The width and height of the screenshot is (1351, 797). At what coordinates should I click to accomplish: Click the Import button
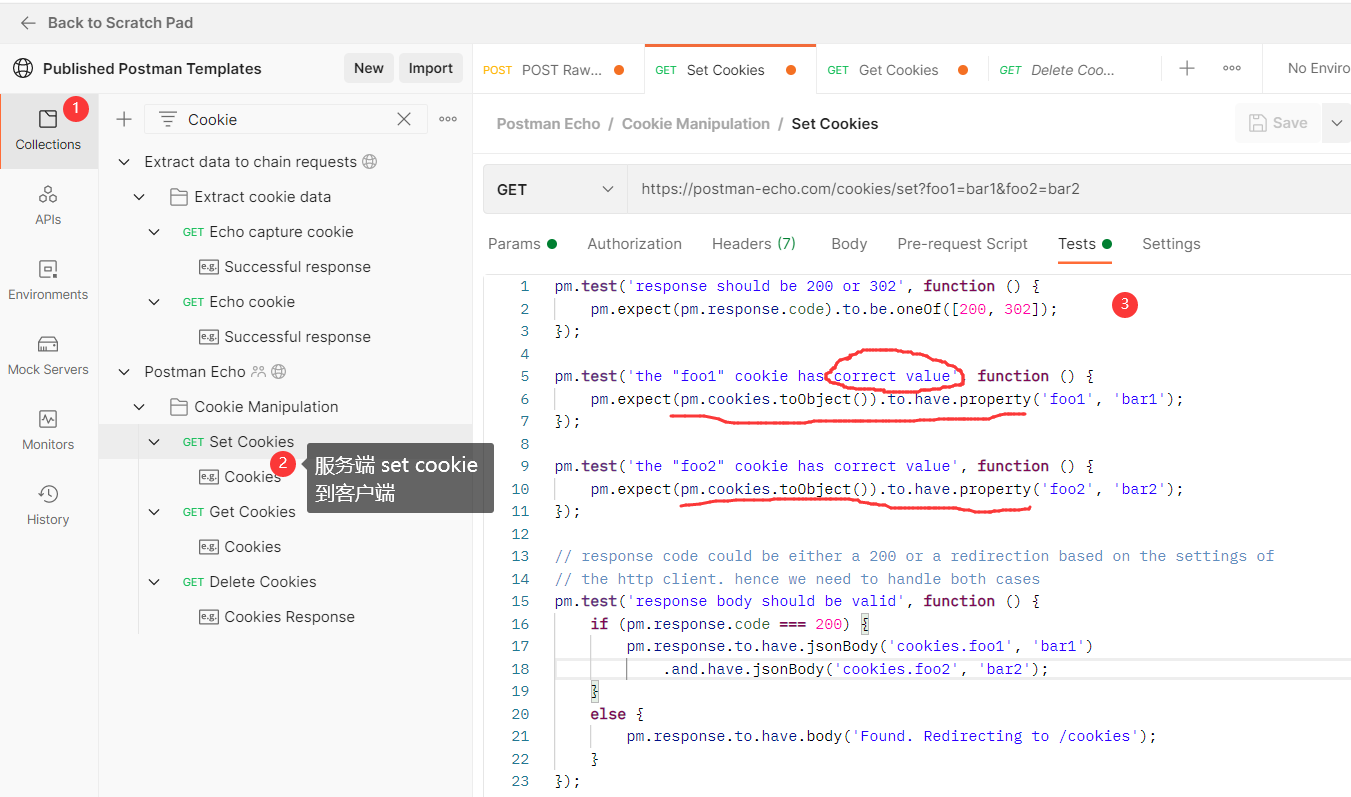tap(431, 68)
